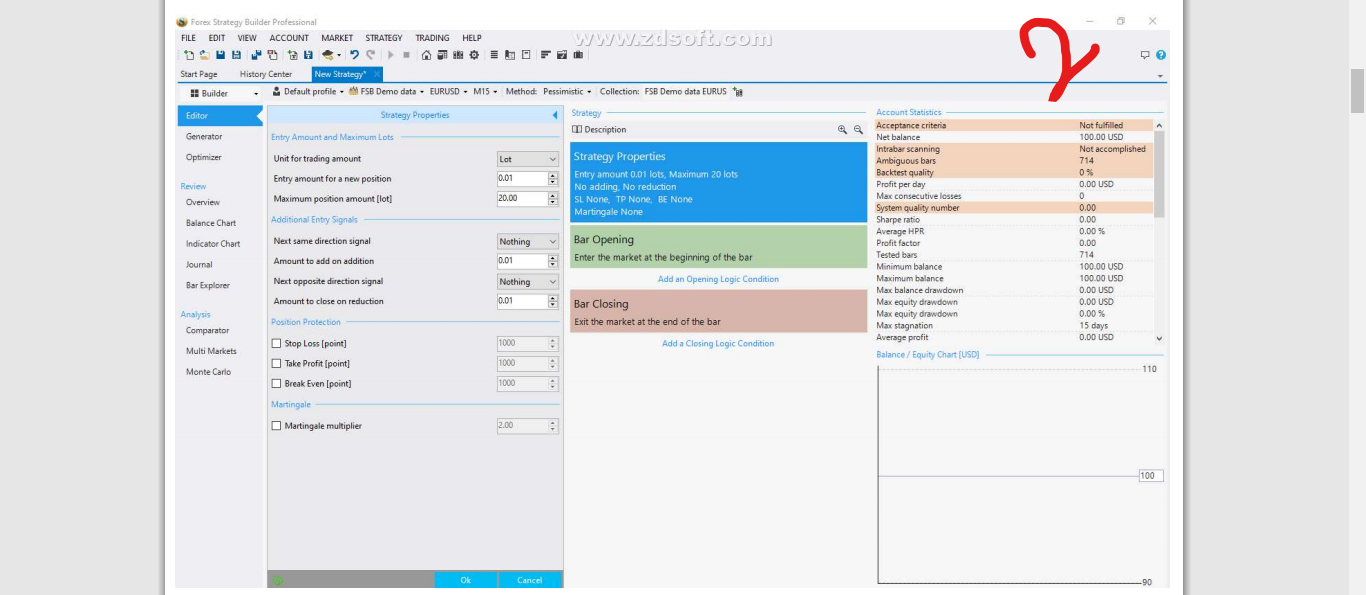Zoom out the strategy description

[x=858, y=129]
